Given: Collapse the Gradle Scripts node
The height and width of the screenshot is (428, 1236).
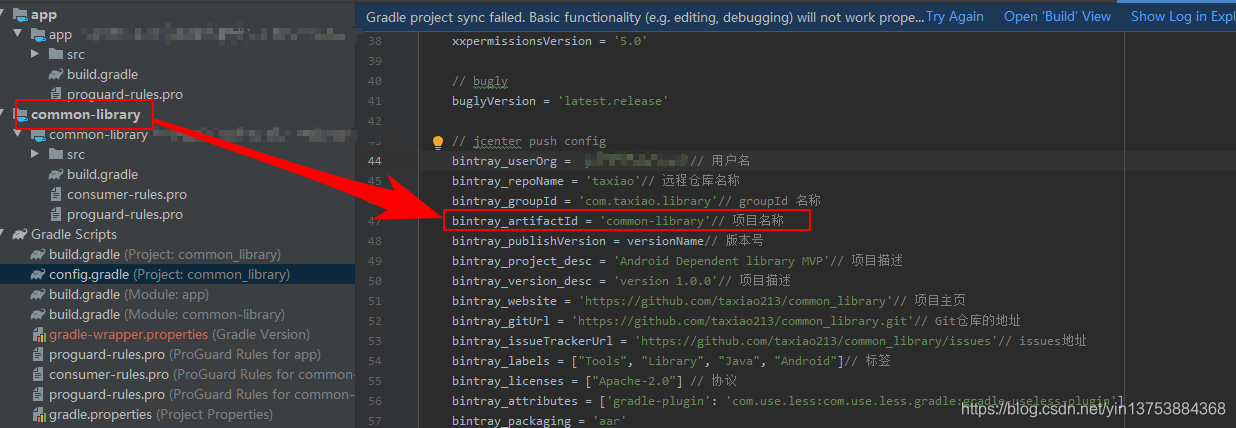Looking at the screenshot, I should pos(4,234).
